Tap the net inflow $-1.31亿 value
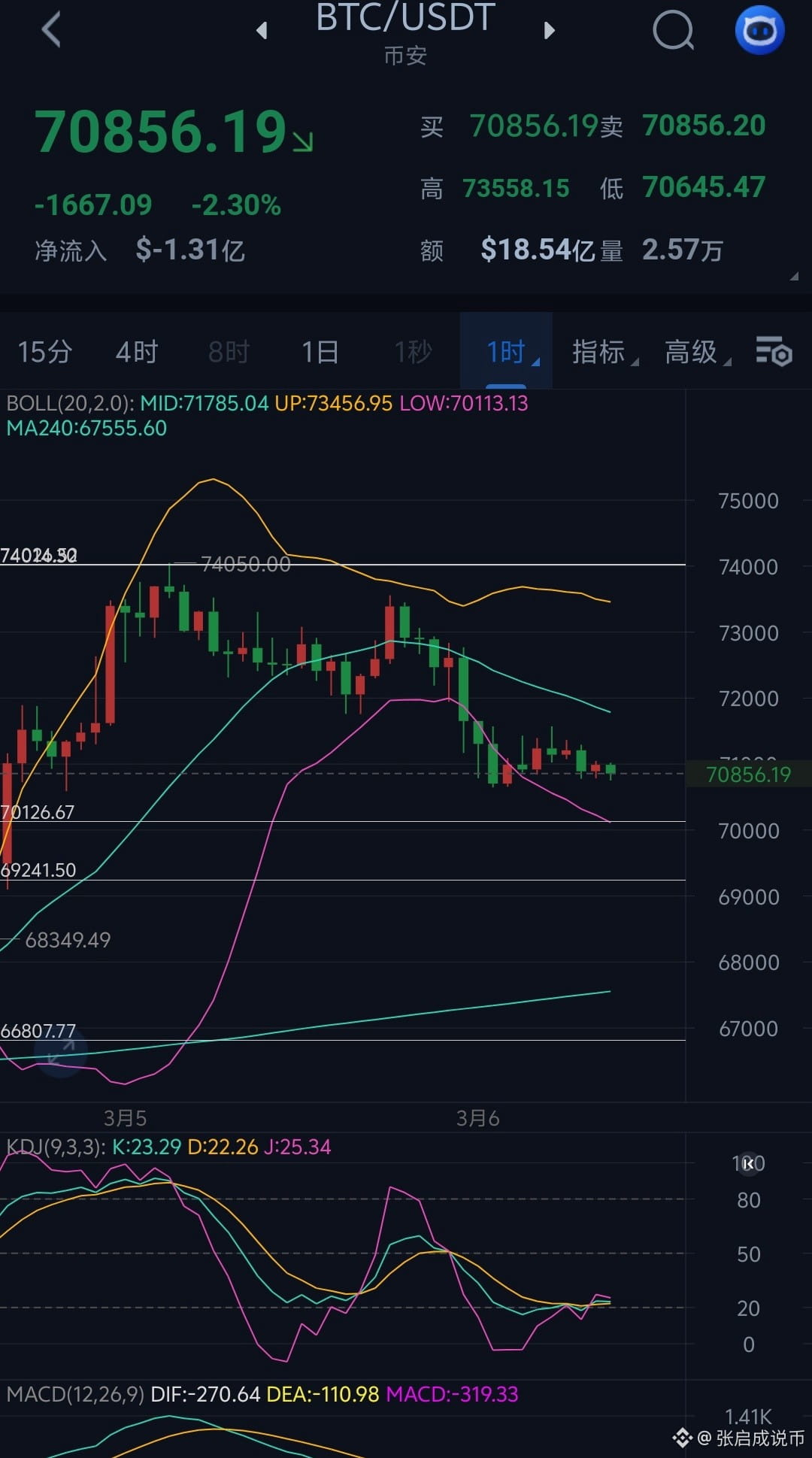 (x=190, y=250)
